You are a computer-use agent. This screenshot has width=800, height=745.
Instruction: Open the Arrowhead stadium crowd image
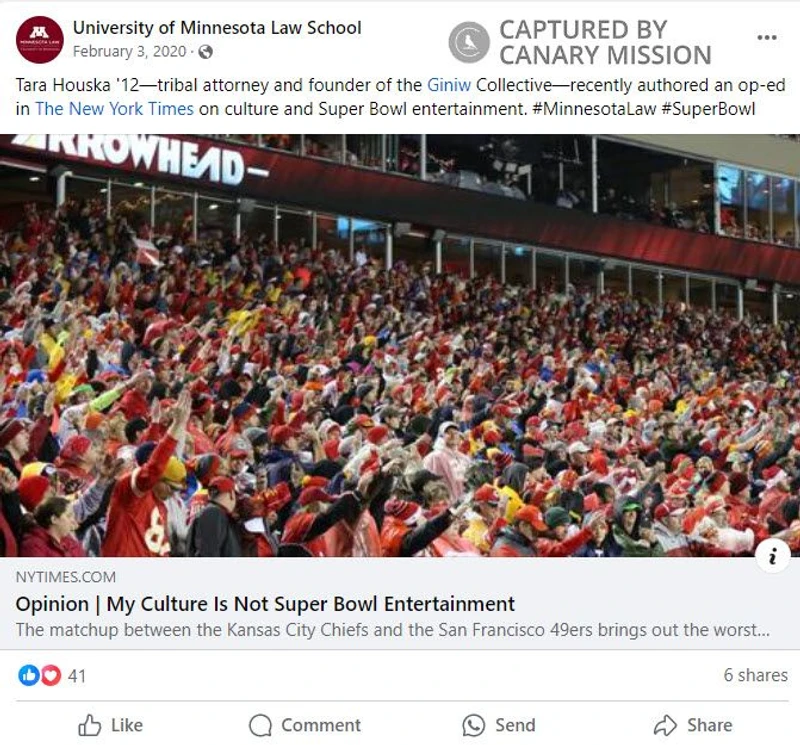point(400,345)
